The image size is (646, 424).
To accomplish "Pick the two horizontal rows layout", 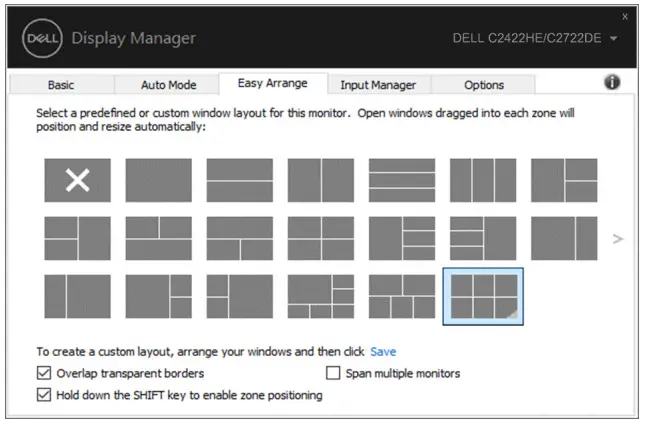I will click(x=239, y=180).
